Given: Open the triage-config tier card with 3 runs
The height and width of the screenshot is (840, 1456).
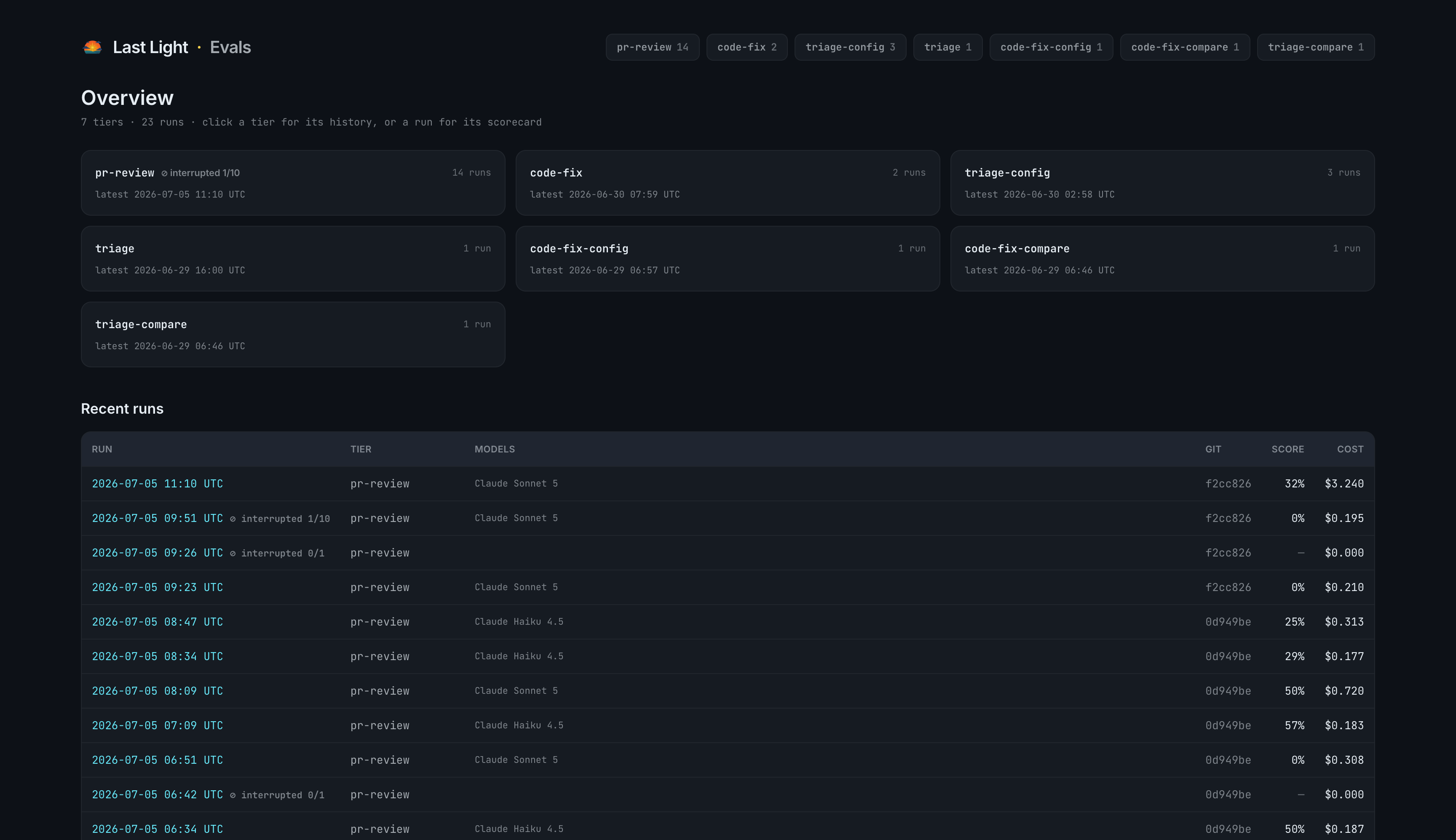Looking at the screenshot, I should [x=1162, y=183].
